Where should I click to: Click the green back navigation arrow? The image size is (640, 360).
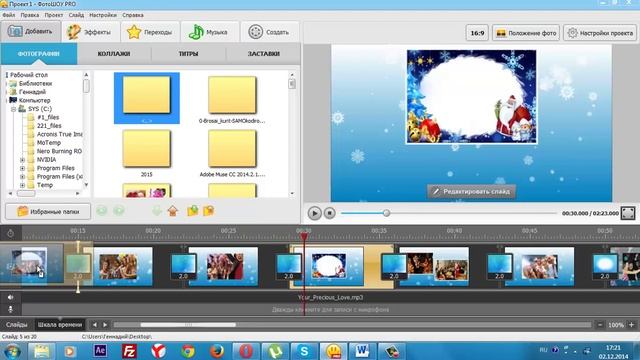click(x=102, y=211)
